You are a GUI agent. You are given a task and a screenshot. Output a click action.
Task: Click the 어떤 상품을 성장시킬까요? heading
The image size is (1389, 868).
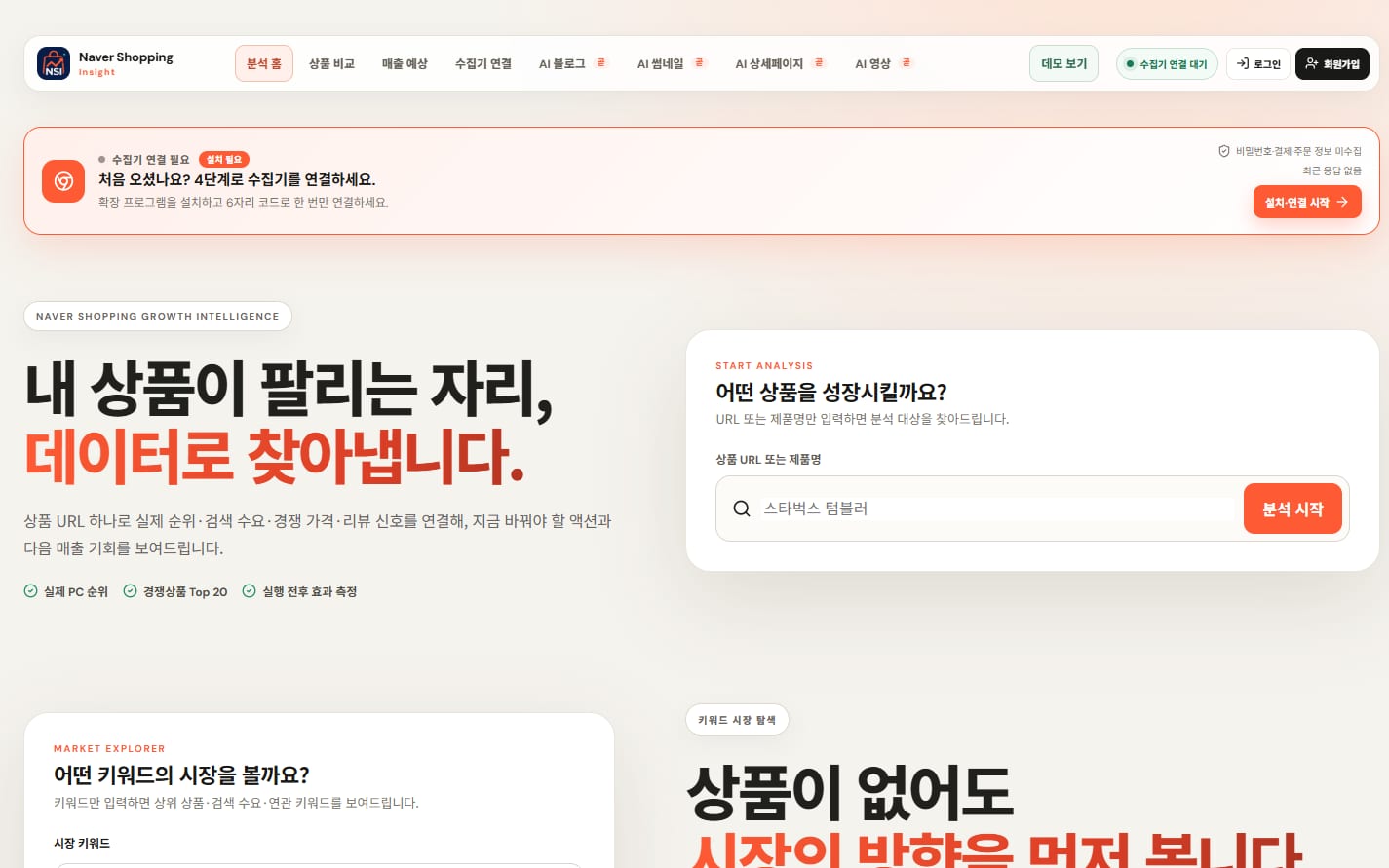[831, 392]
